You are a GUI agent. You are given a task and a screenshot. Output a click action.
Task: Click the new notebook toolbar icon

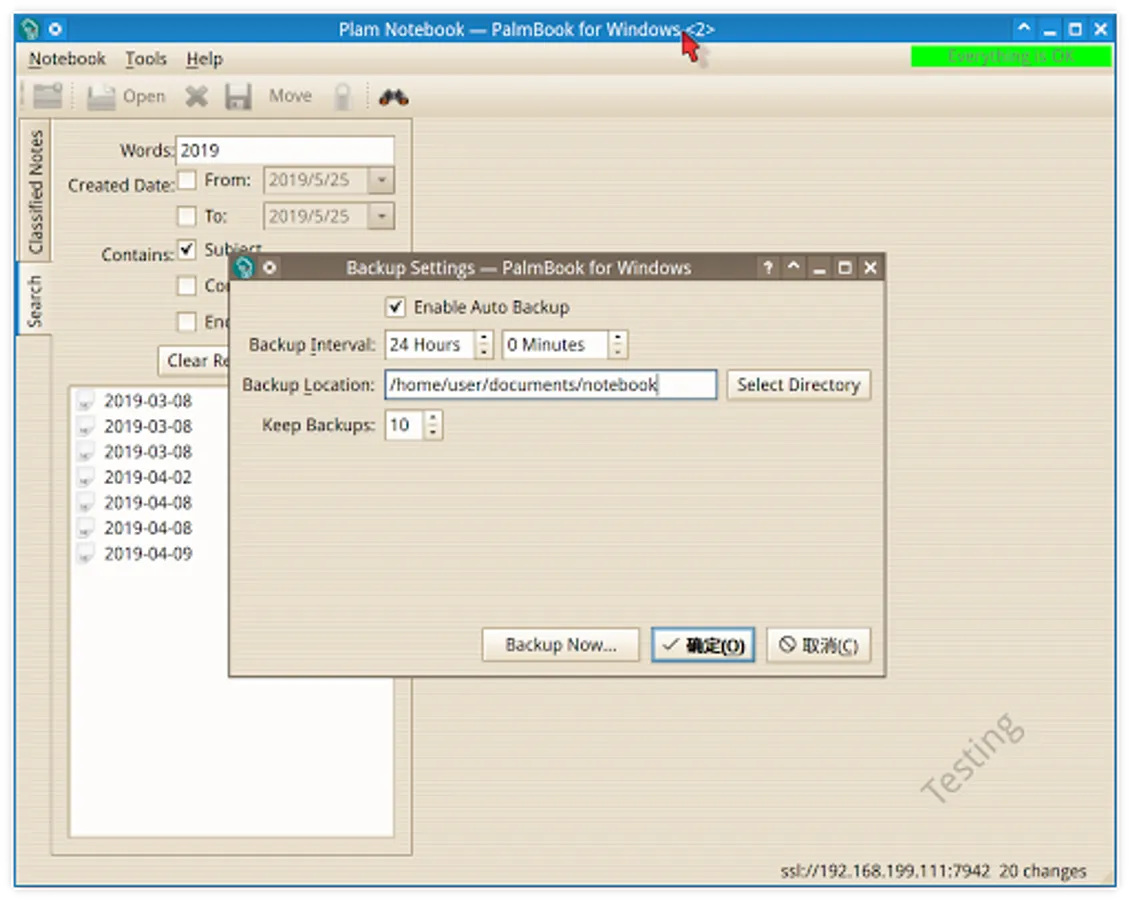click(x=48, y=96)
